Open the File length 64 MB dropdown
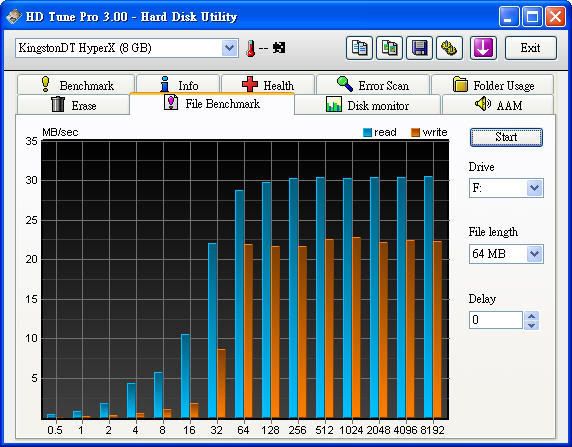This screenshot has height=447, width=572. tap(534, 254)
